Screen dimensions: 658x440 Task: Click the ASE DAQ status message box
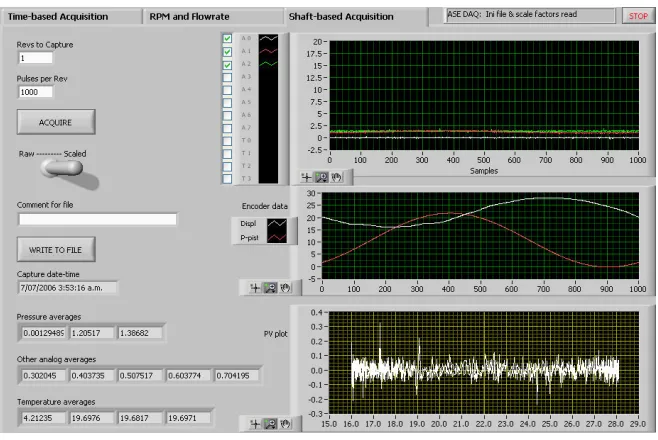click(530, 15)
